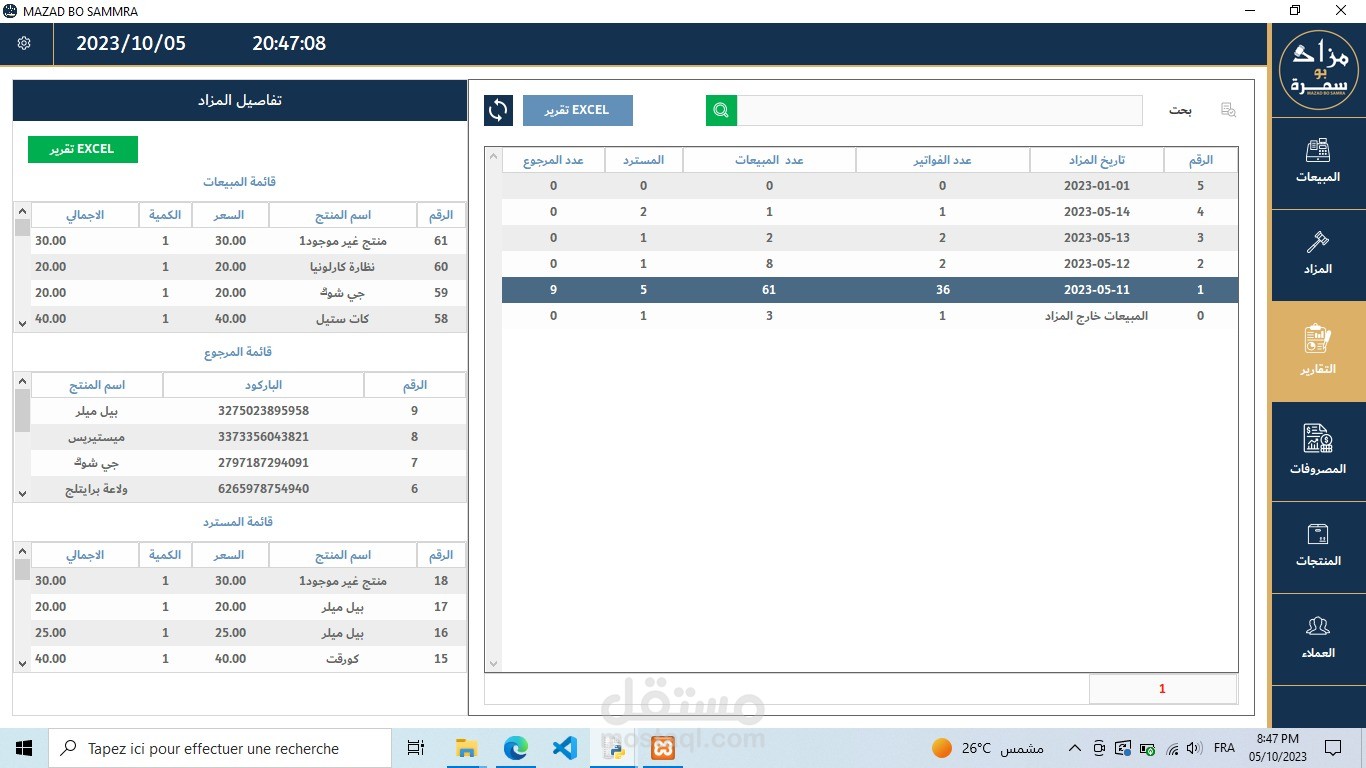The width and height of the screenshot is (1366, 768).
Task: Open weather widget showing 26°C
Action: 987,748
